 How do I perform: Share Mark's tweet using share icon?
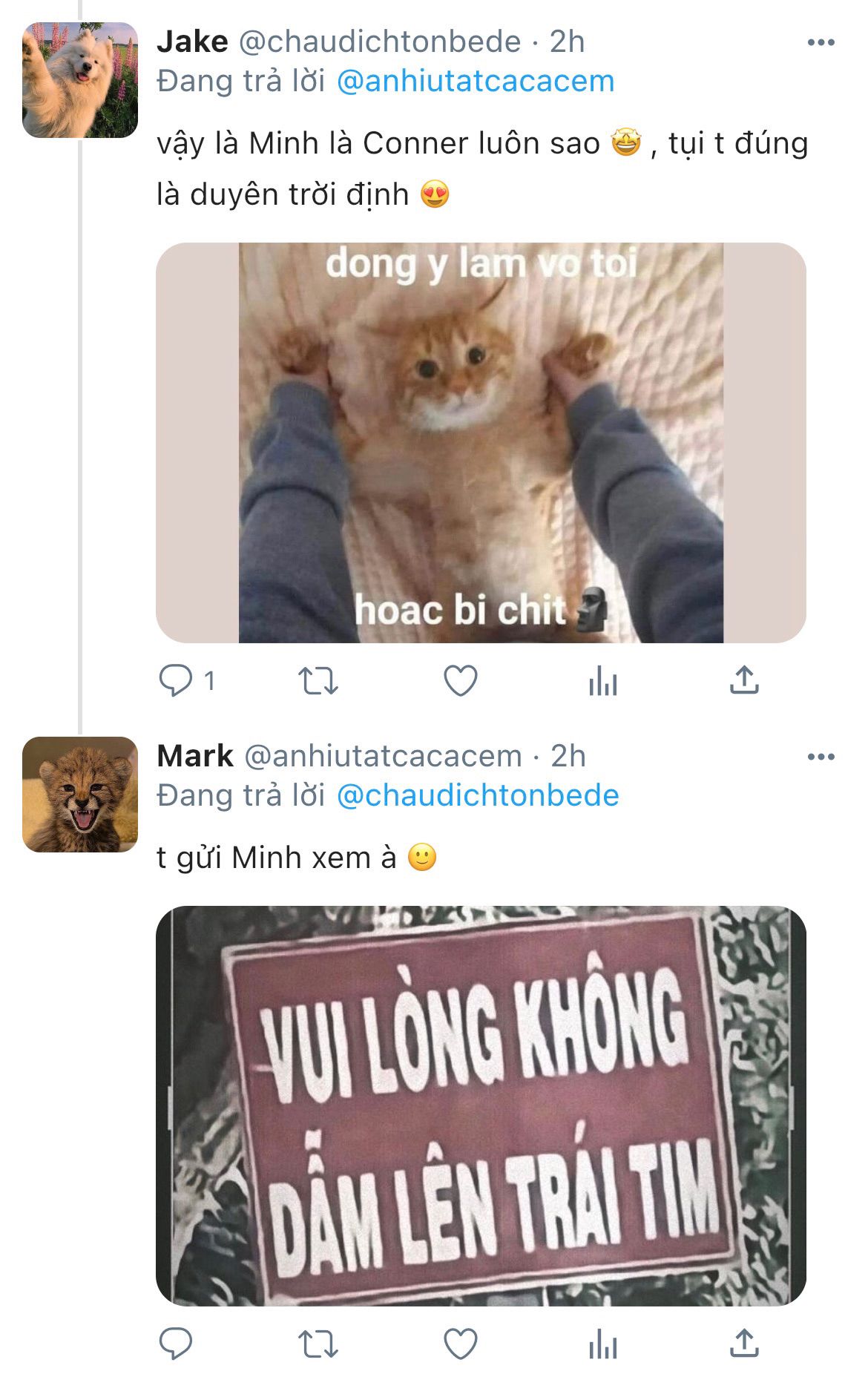tap(744, 1343)
